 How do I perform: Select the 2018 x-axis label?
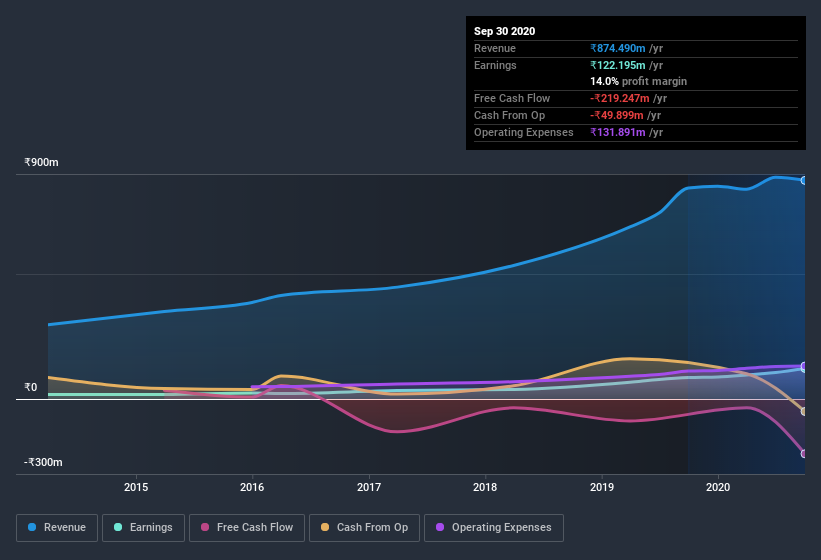pyautogui.click(x=485, y=487)
